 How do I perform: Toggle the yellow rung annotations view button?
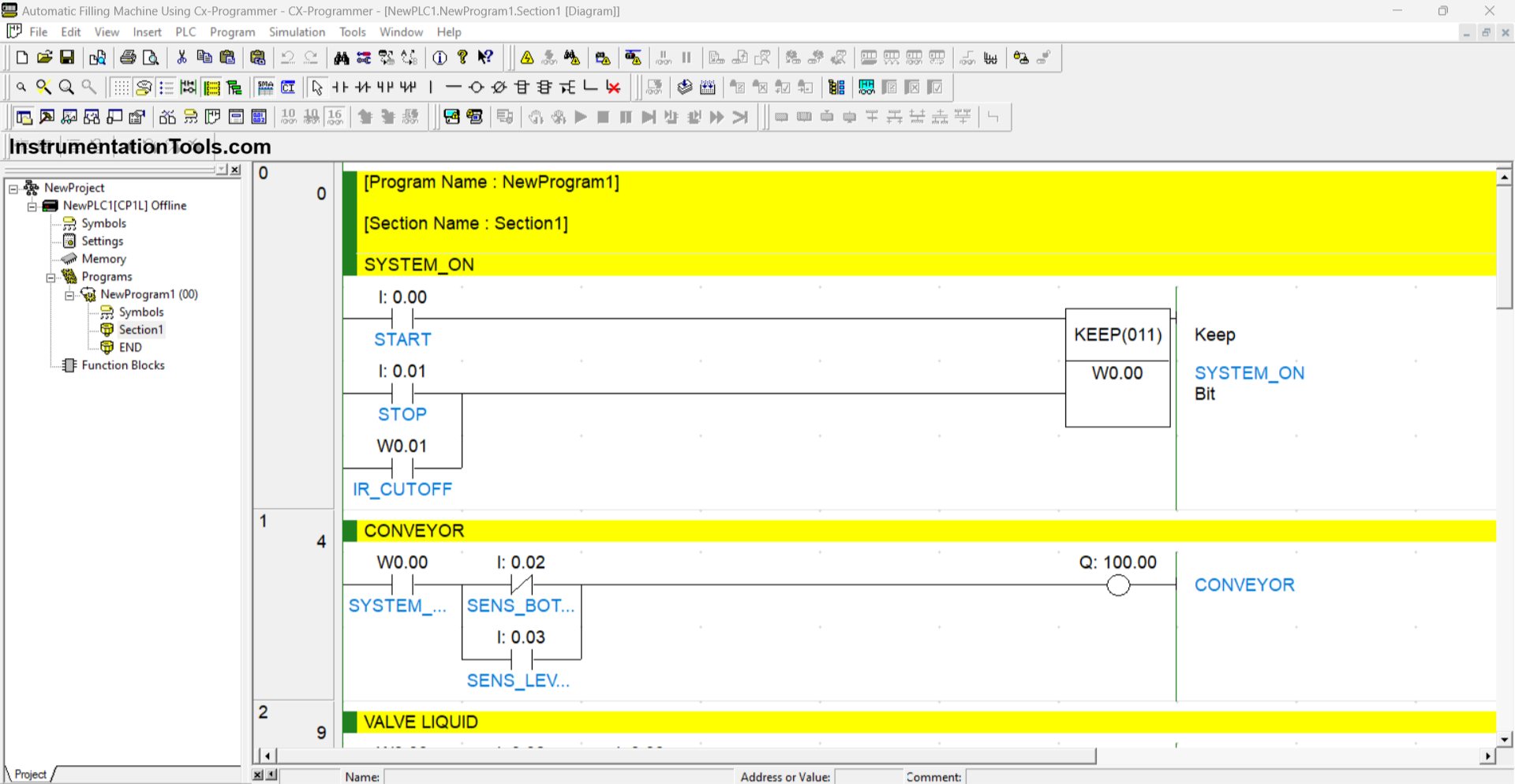tap(211, 88)
